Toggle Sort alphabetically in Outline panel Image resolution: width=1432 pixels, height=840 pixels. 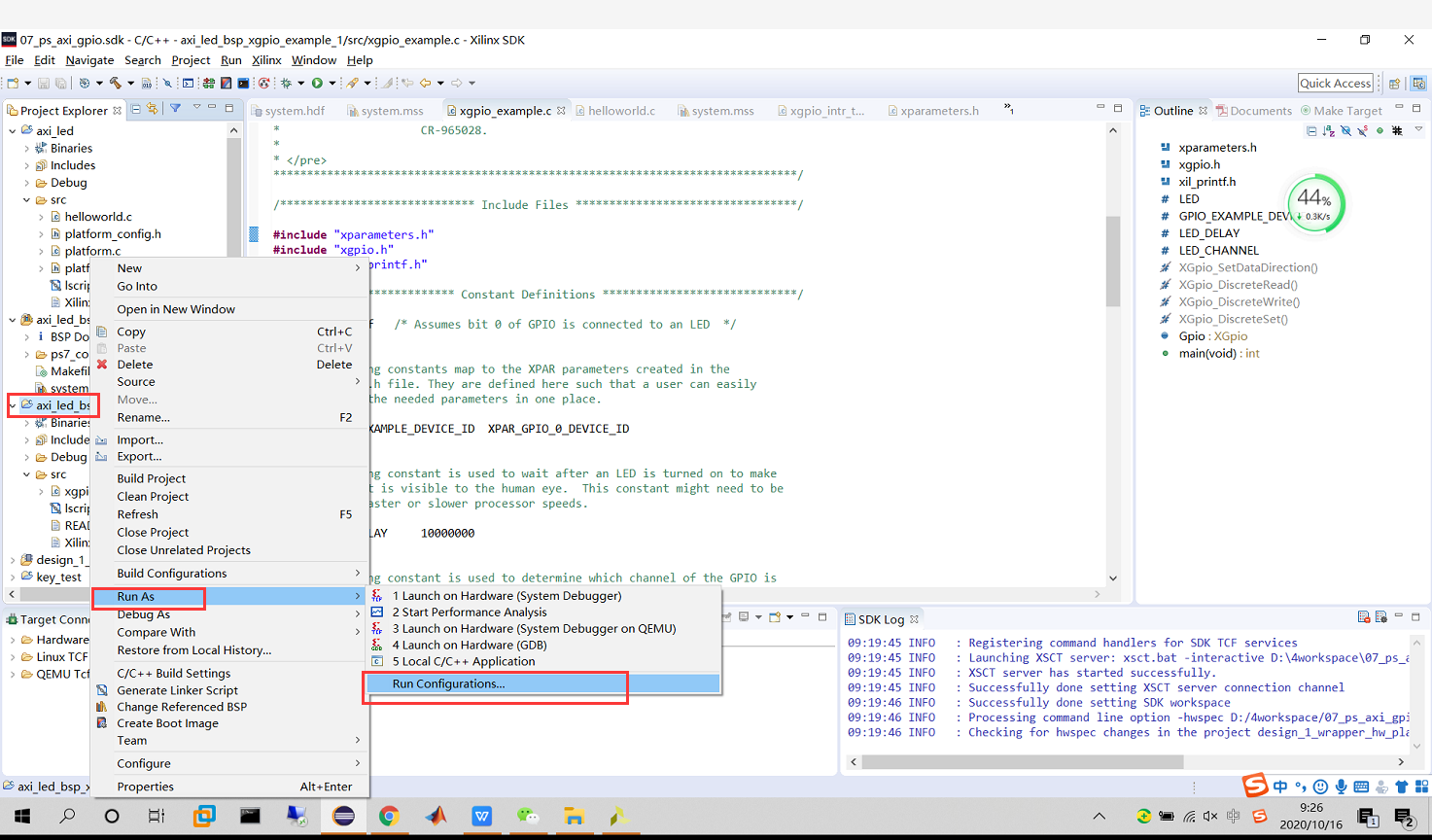pyautogui.click(x=1328, y=130)
